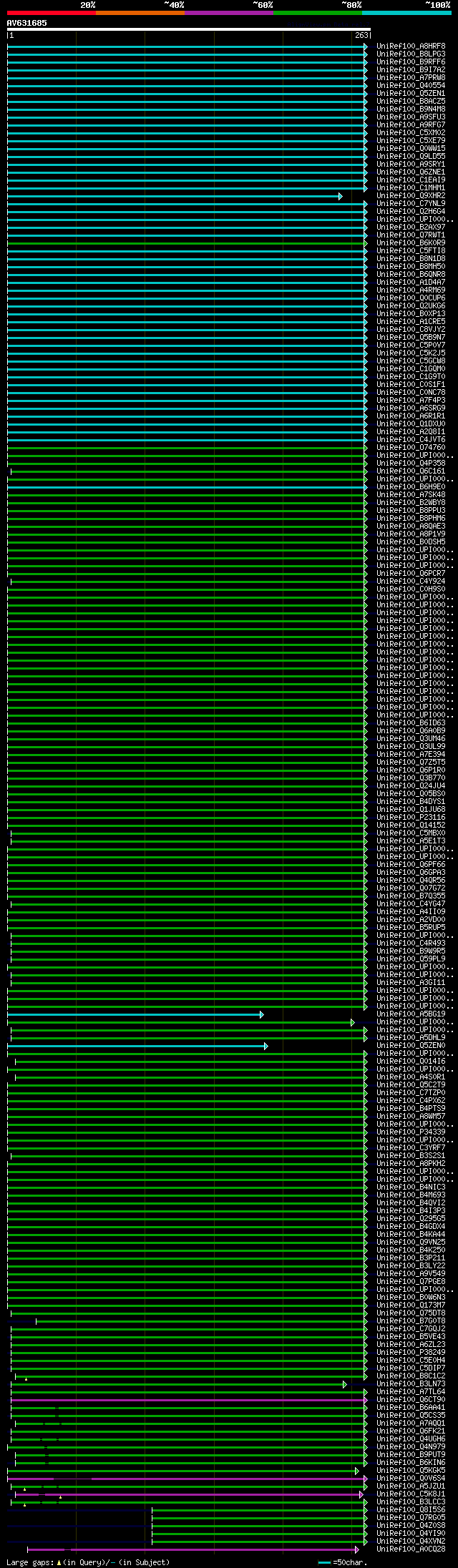Click label UniRef100_C1EAI9
Image resolution: width=458 pixels, height=1568 pixels.
coord(411,180)
